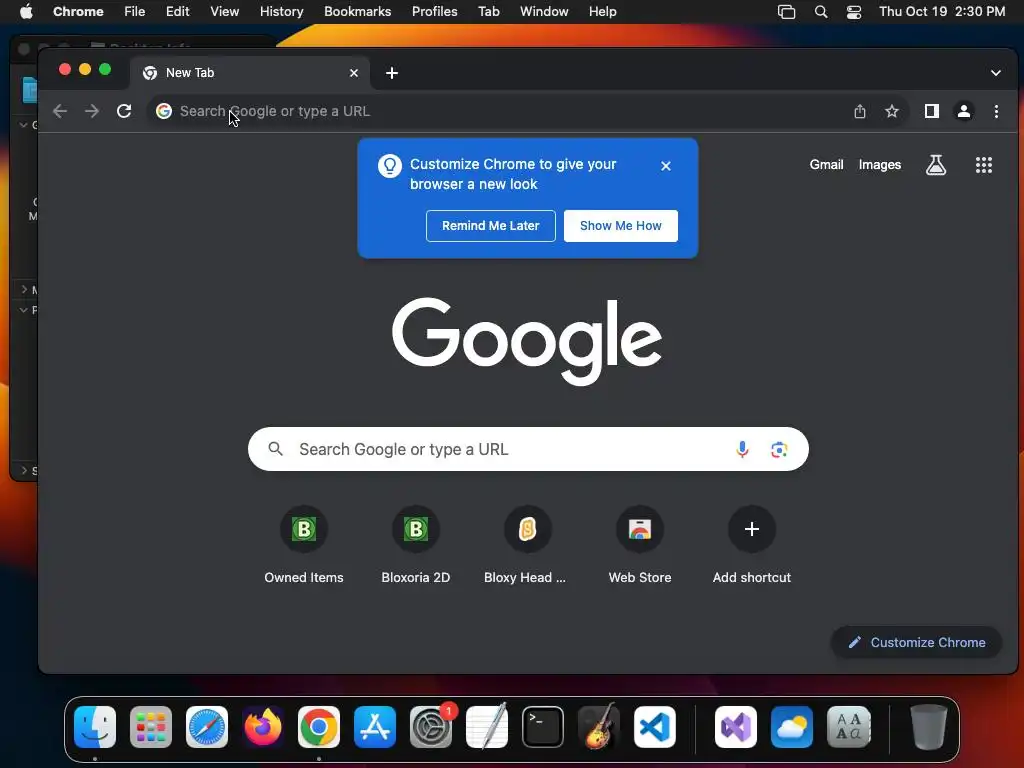Click the date and time display
The width and height of the screenshot is (1024, 768).
coord(942,12)
